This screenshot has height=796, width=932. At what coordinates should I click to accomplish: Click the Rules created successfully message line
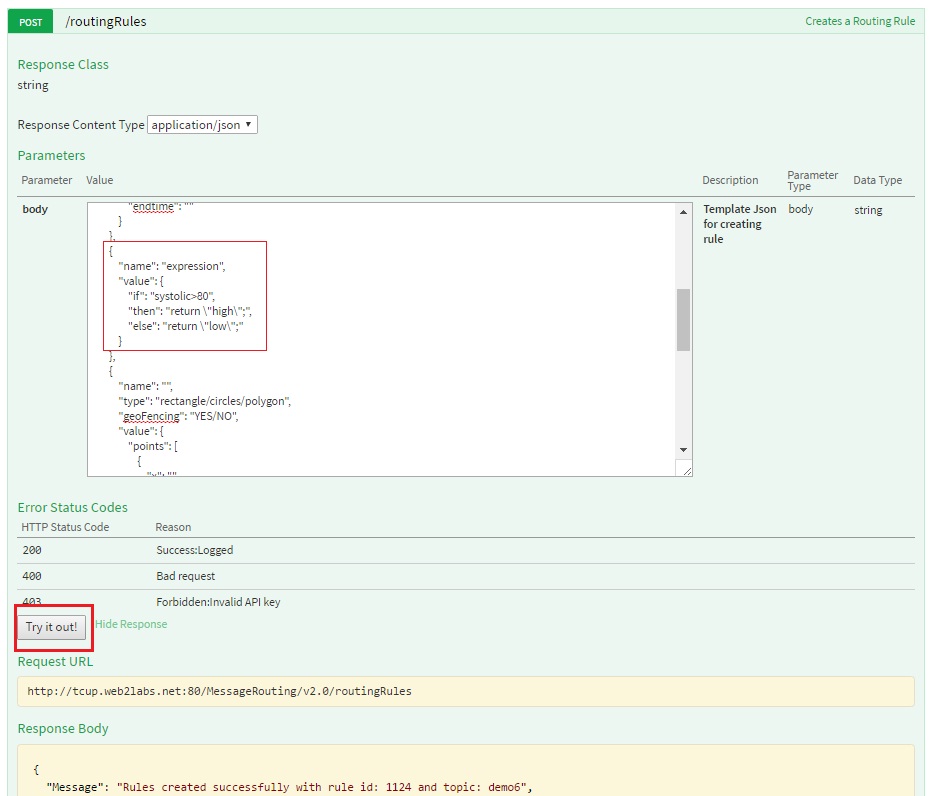pos(289,787)
